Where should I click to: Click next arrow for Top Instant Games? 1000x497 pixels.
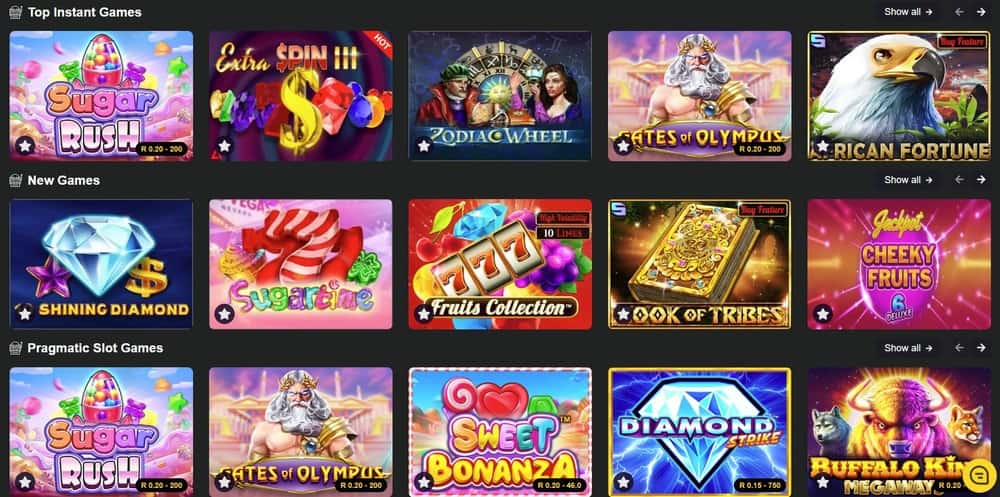tap(981, 11)
